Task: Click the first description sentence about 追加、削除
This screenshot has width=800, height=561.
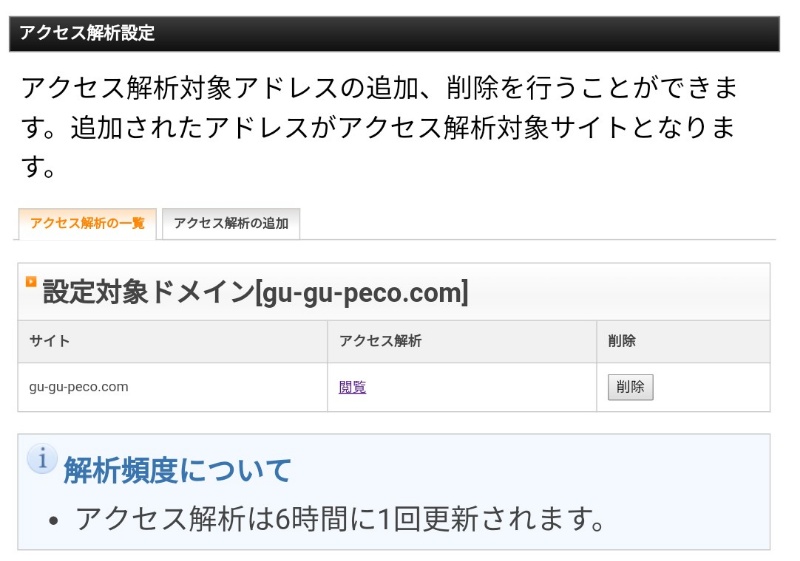Action: pyautogui.click(x=380, y=88)
